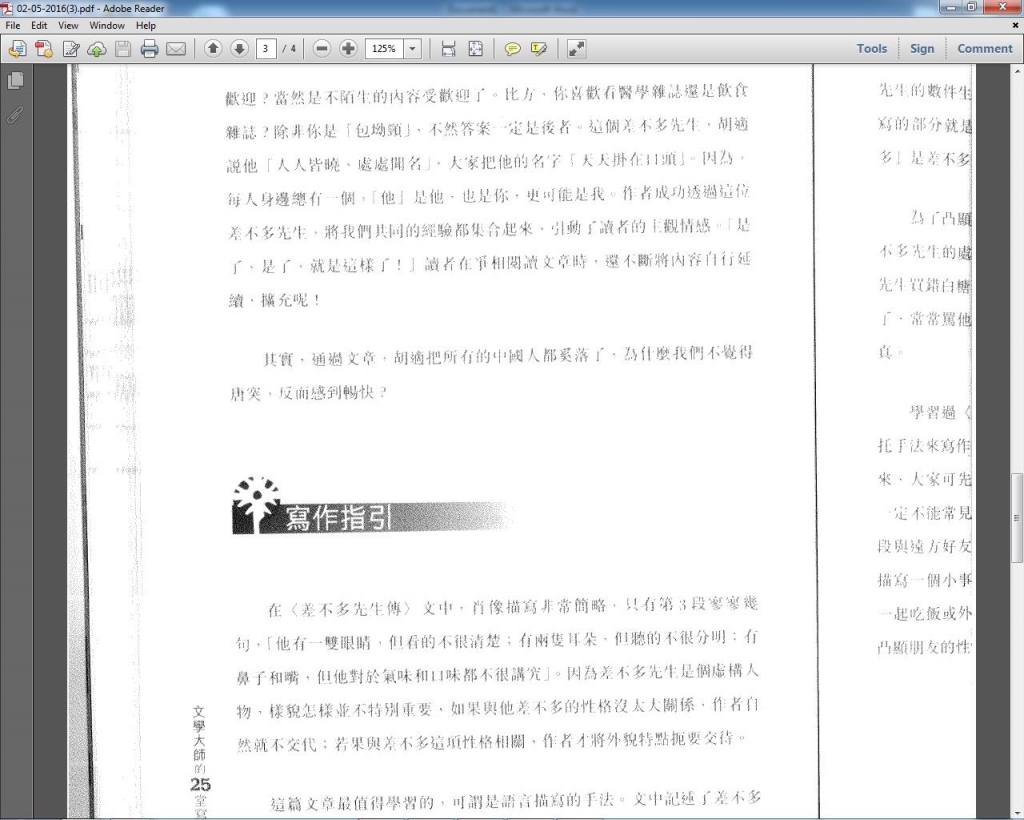This screenshot has height=820, width=1024.
Task: Send the file via email envelope icon
Action: coord(176,49)
